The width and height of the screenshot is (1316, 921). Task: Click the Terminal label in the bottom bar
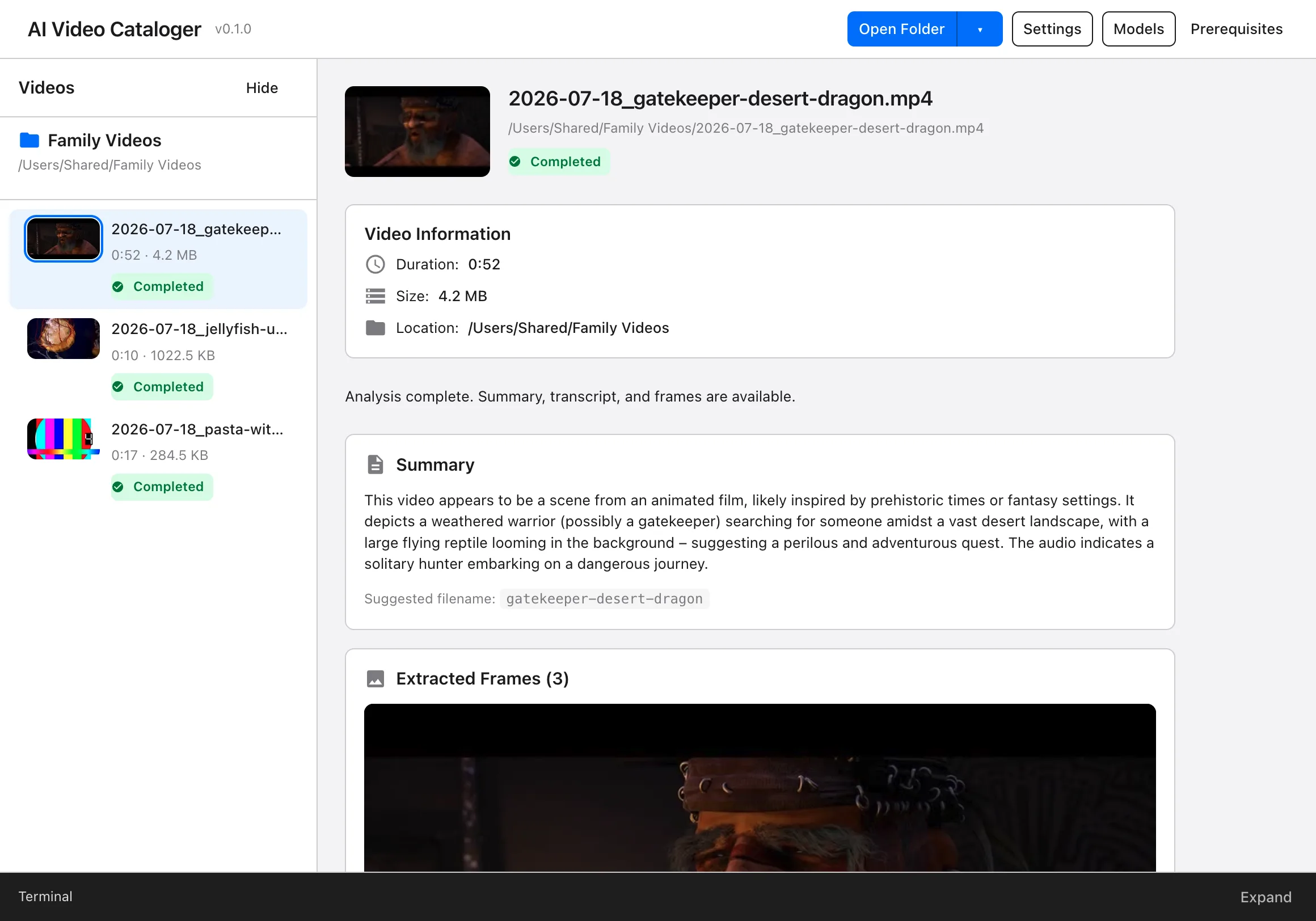tap(45, 897)
